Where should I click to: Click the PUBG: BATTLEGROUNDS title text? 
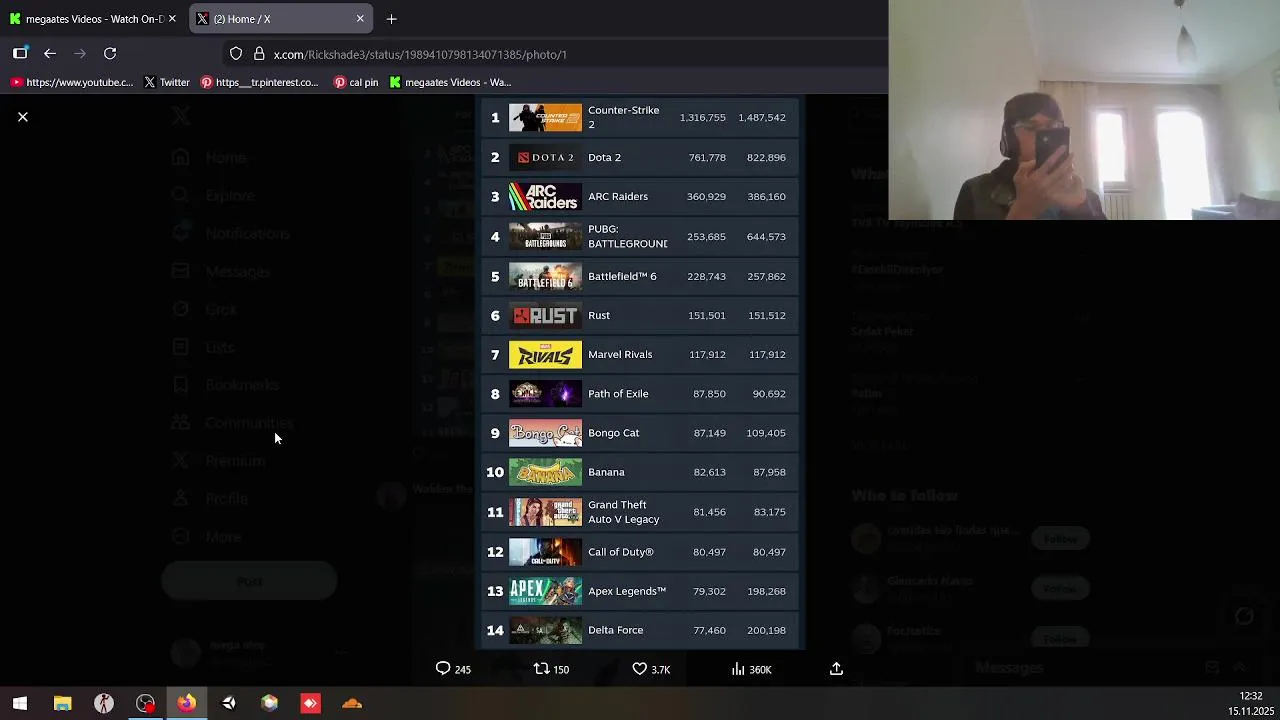[x=627, y=236]
